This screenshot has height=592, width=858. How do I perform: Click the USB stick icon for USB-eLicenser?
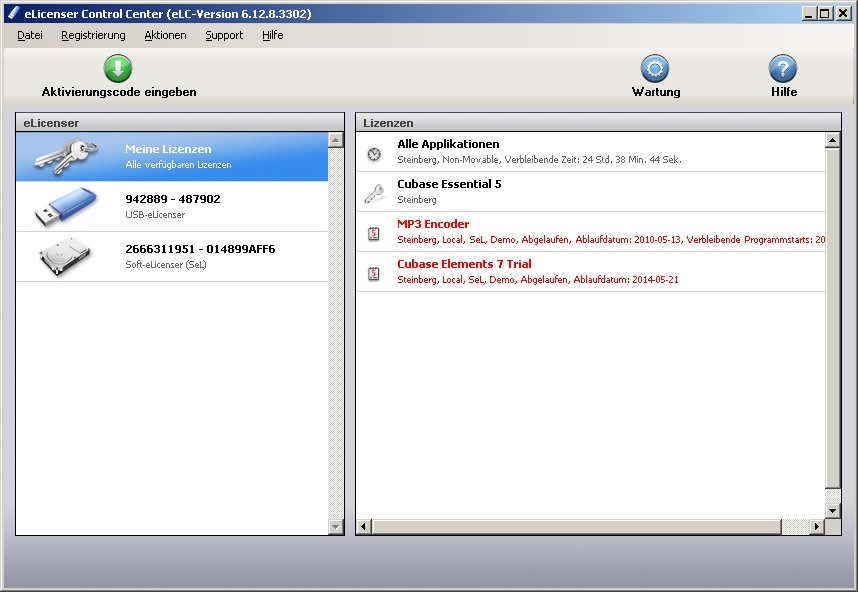[x=66, y=206]
